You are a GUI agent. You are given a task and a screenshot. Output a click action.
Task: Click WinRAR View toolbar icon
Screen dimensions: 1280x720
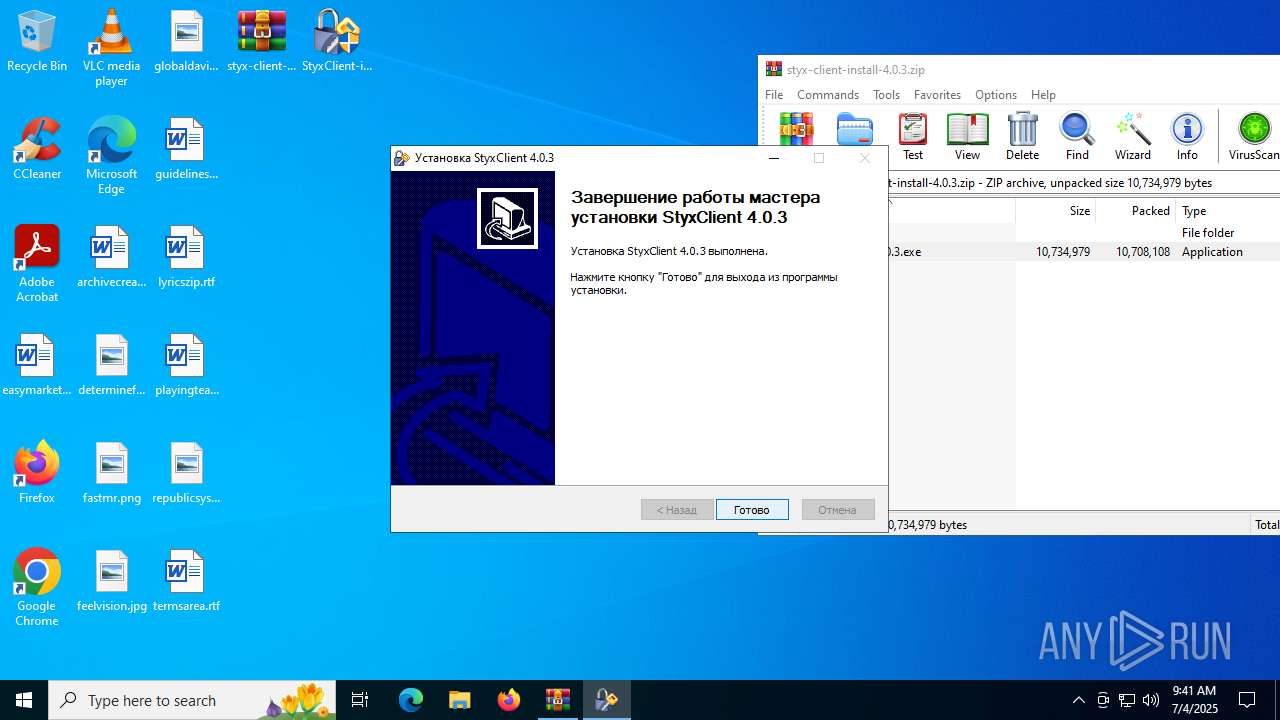pos(967,137)
